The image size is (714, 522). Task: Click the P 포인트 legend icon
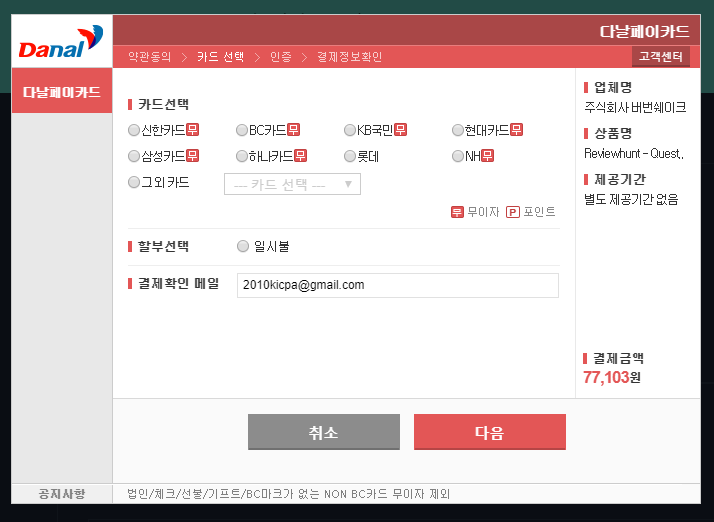pos(513,212)
